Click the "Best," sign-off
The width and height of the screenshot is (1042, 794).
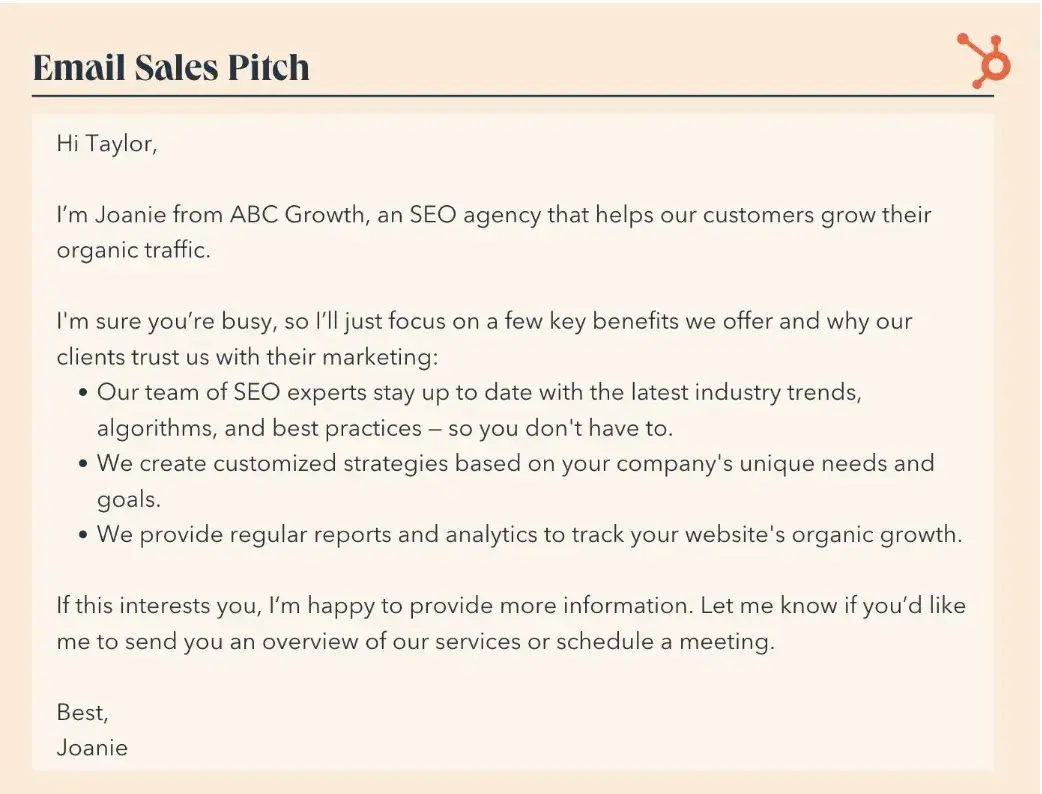click(x=82, y=712)
